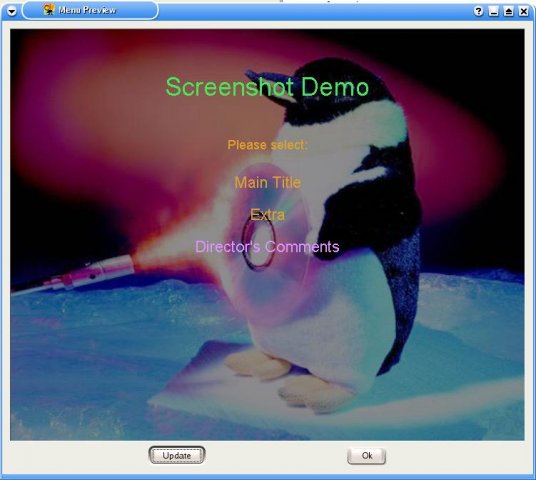Open the window menu arrow in title bar

click(11, 11)
